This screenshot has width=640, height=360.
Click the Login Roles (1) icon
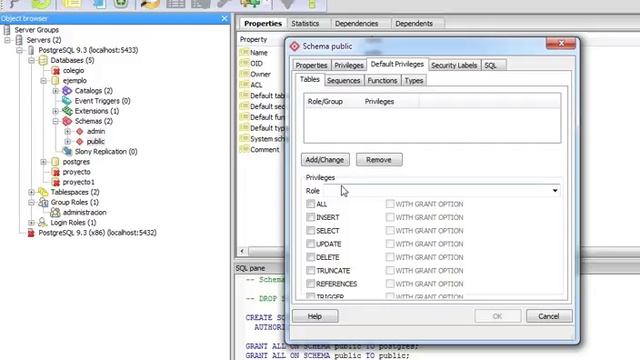[43, 222]
